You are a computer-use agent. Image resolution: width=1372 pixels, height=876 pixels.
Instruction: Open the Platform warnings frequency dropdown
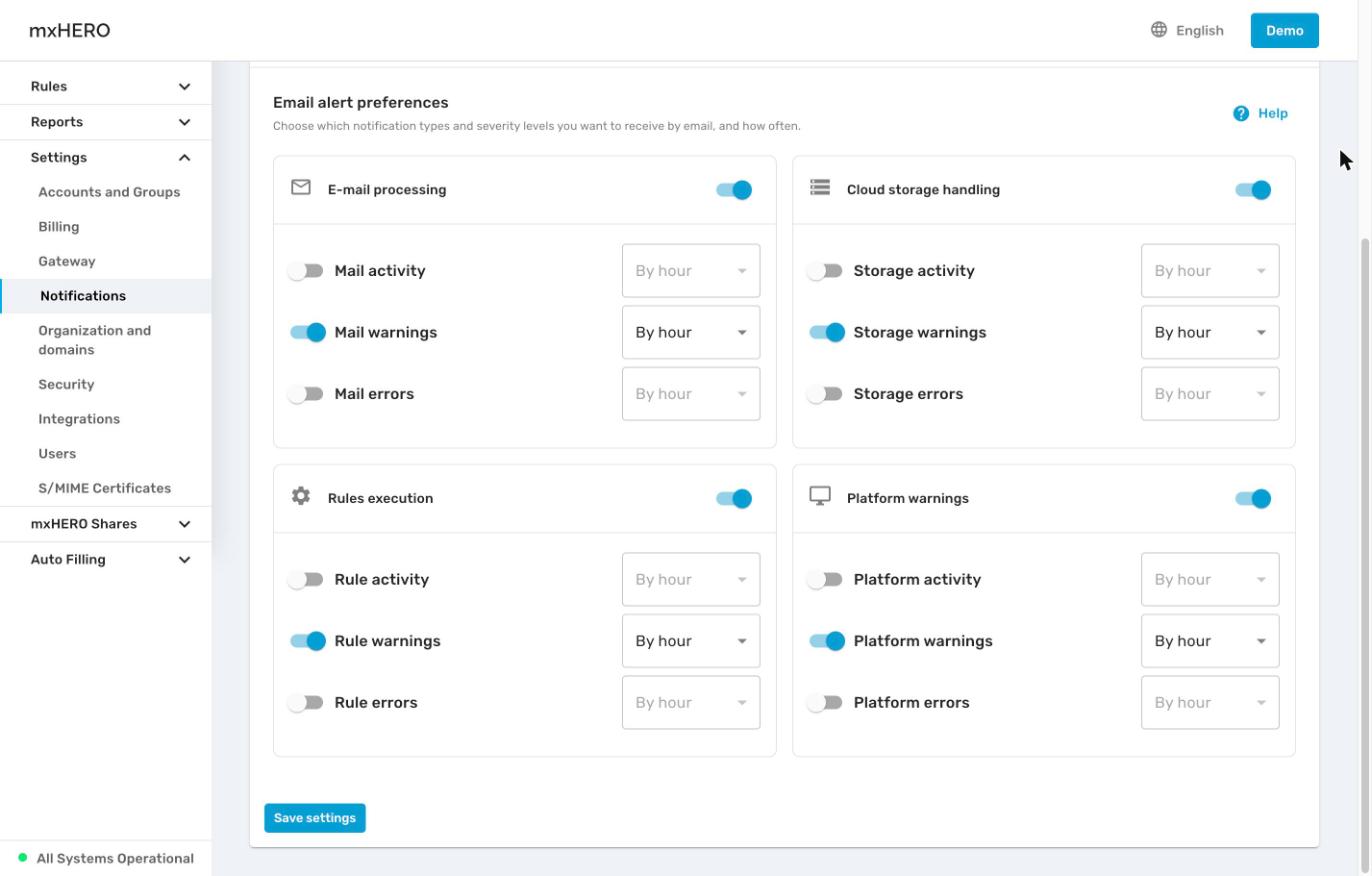pyautogui.click(x=1210, y=641)
